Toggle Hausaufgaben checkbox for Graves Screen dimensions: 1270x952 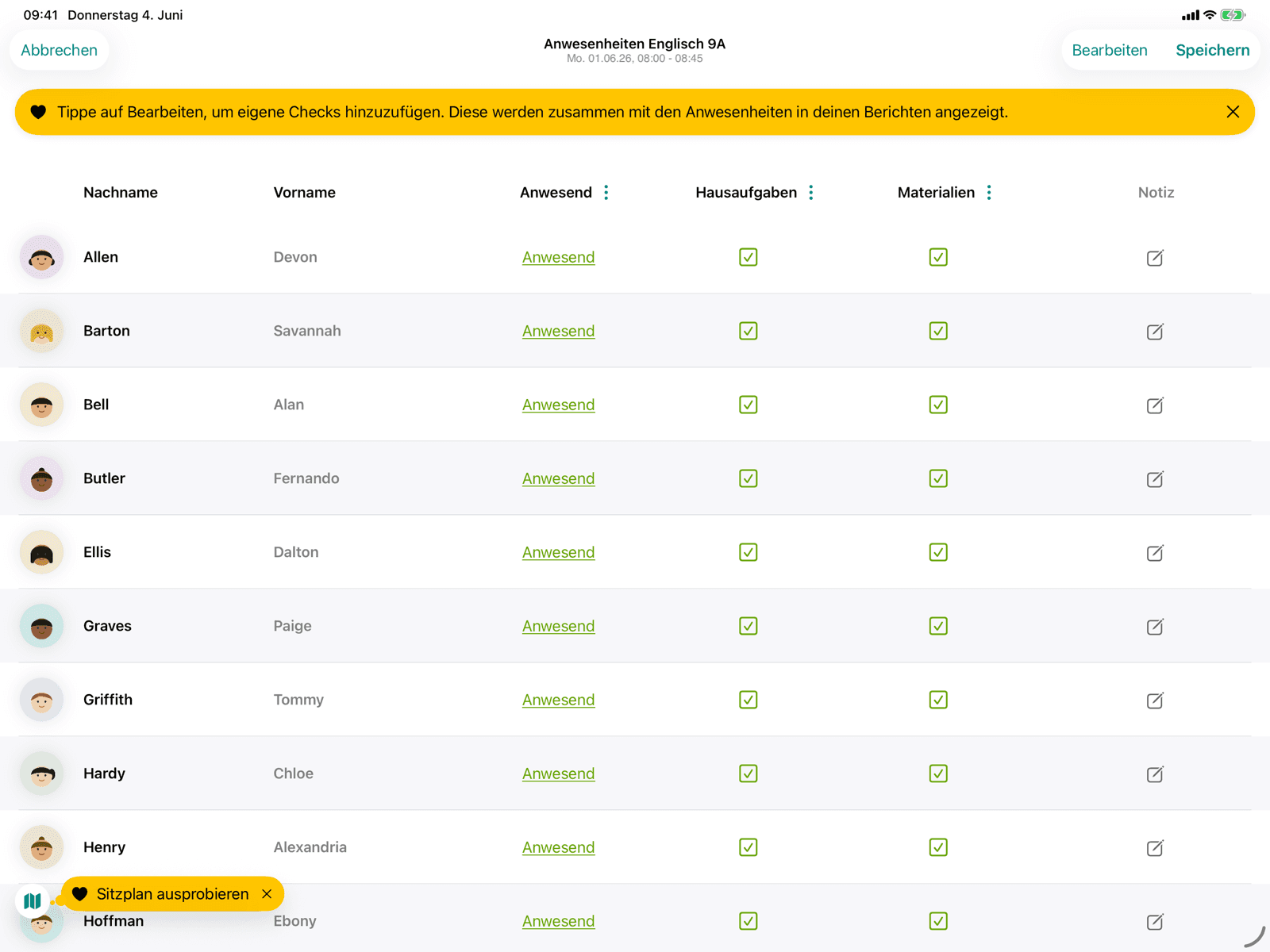748,626
